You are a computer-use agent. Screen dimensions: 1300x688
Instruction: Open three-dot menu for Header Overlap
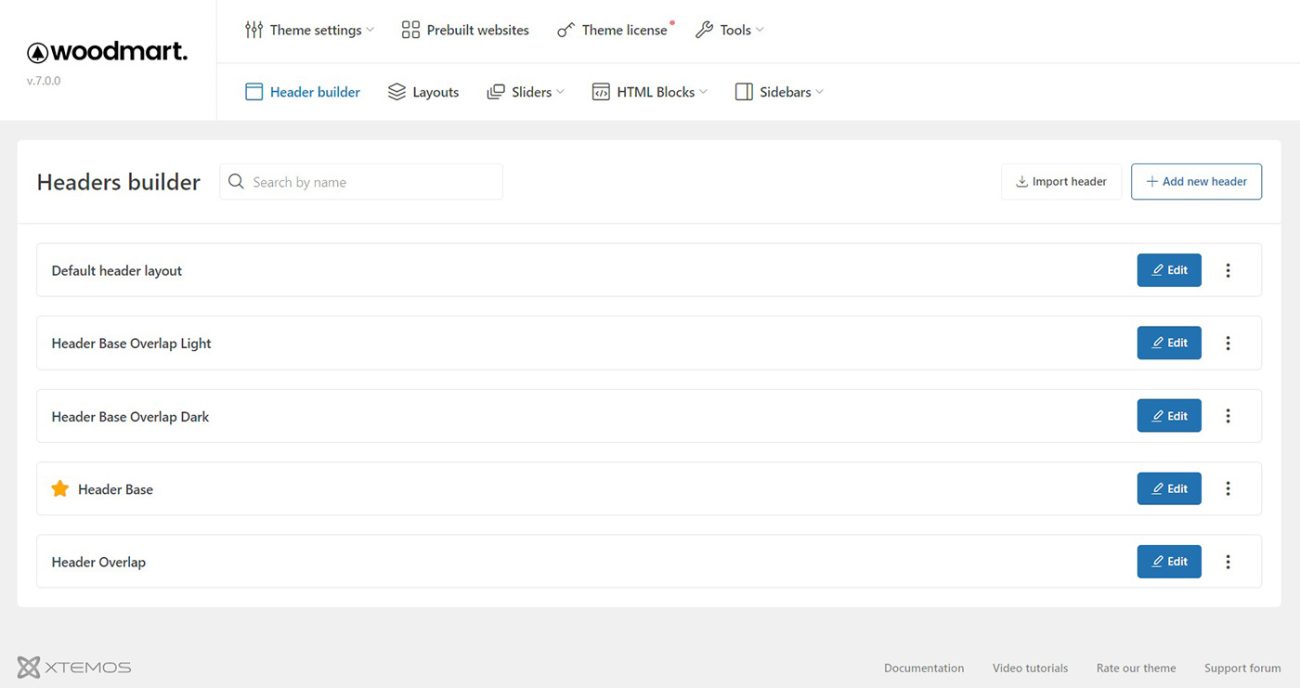1228,562
